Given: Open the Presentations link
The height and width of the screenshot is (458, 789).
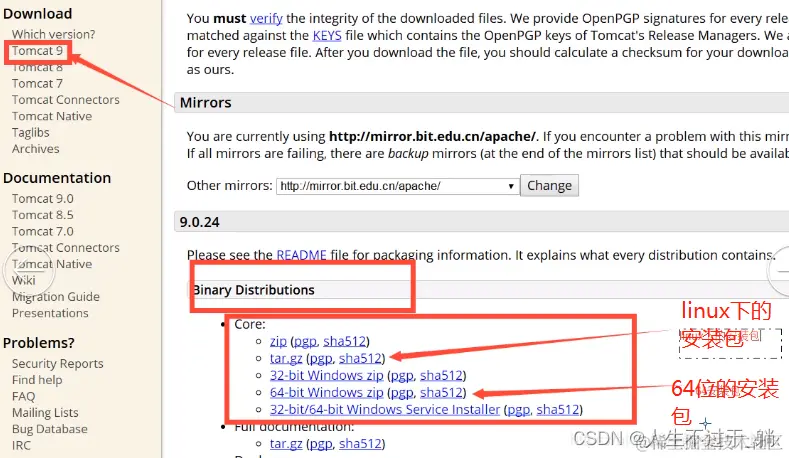Looking at the screenshot, I should (50, 313).
